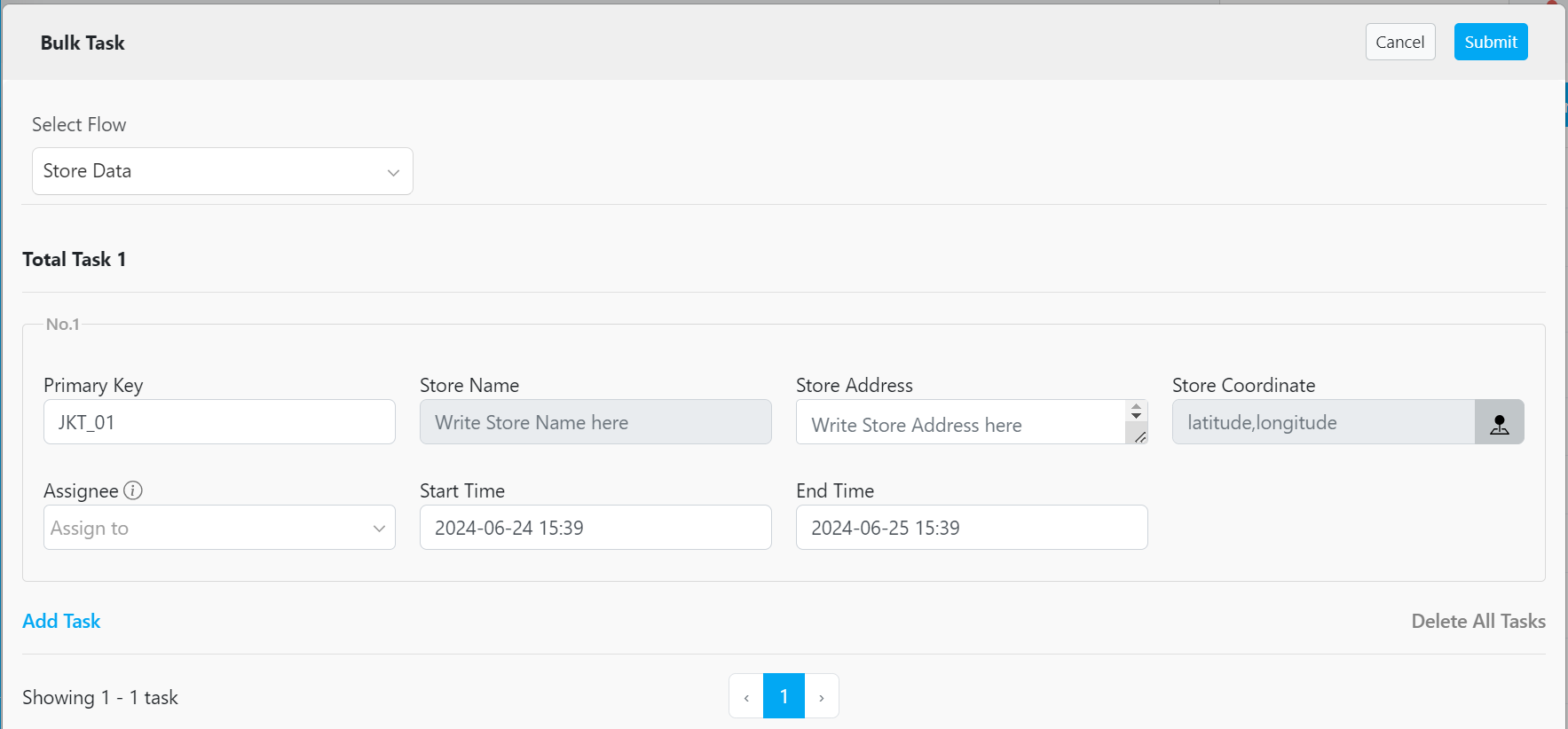The width and height of the screenshot is (1568, 729).
Task: Click Delete All Tasks link
Action: tap(1477, 621)
